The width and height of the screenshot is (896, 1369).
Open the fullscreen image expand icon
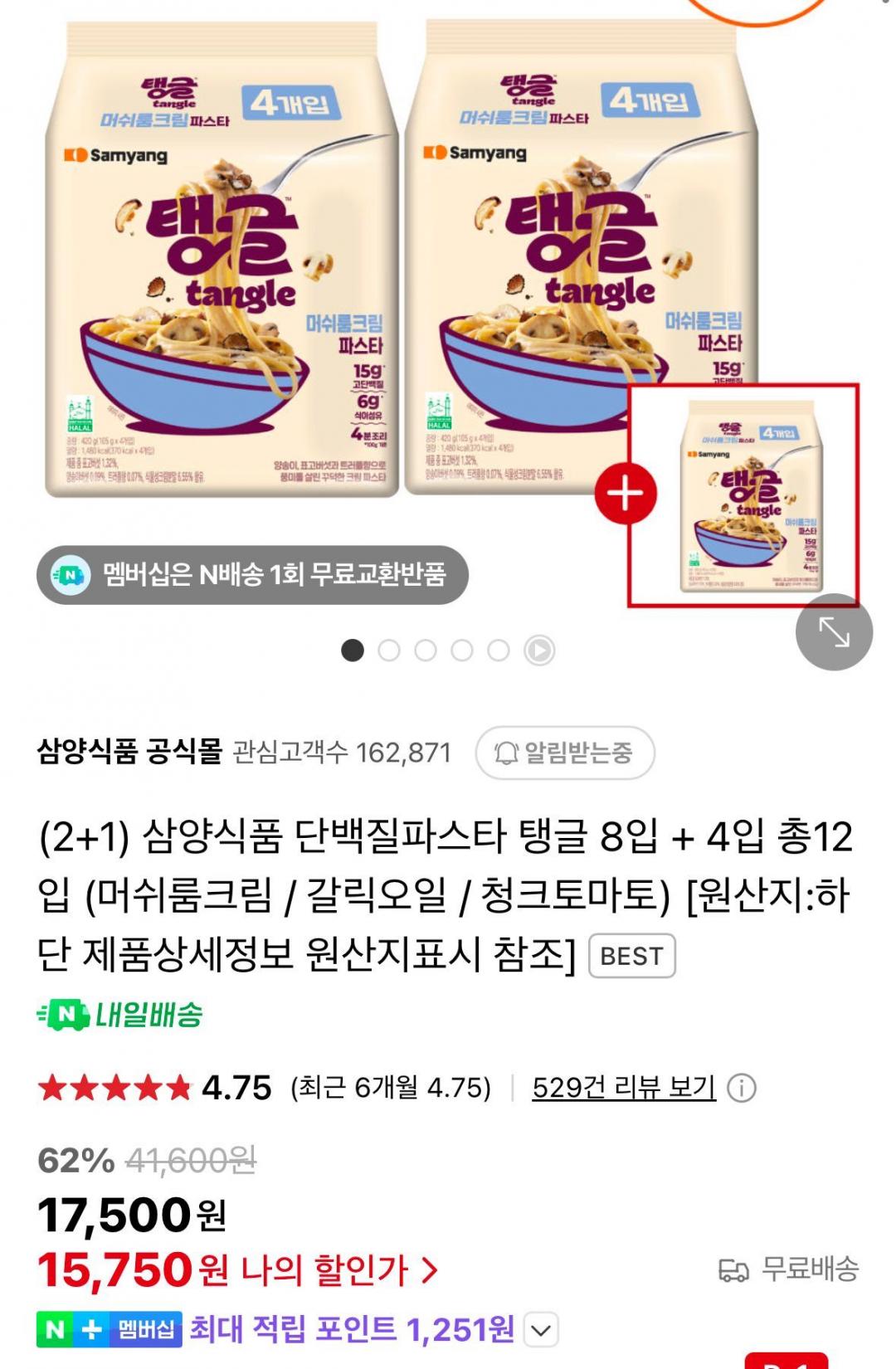tap(834, 632)
